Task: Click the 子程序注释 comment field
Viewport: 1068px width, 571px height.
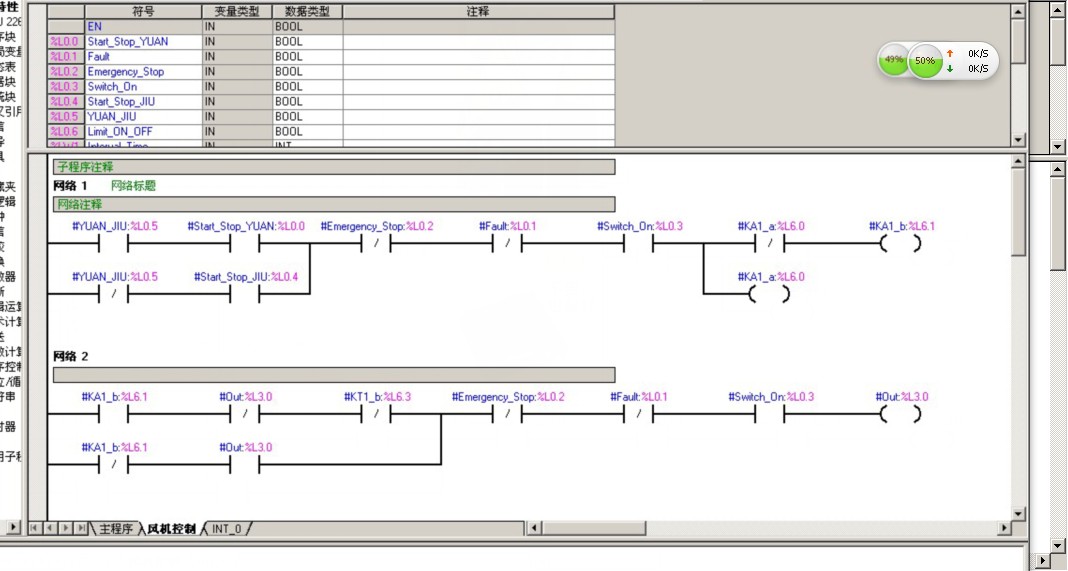Action: 333,167
